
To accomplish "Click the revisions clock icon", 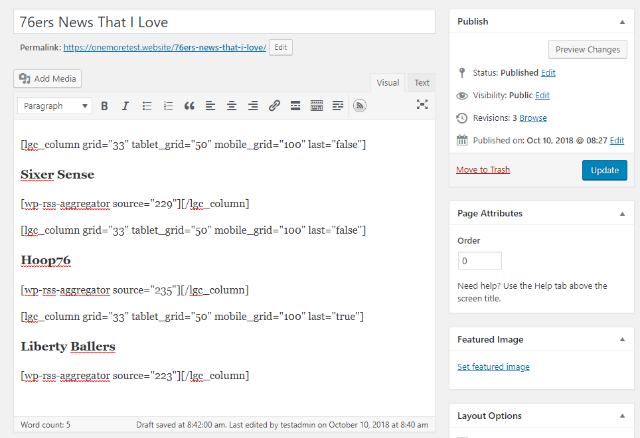I will click(462, 118).
